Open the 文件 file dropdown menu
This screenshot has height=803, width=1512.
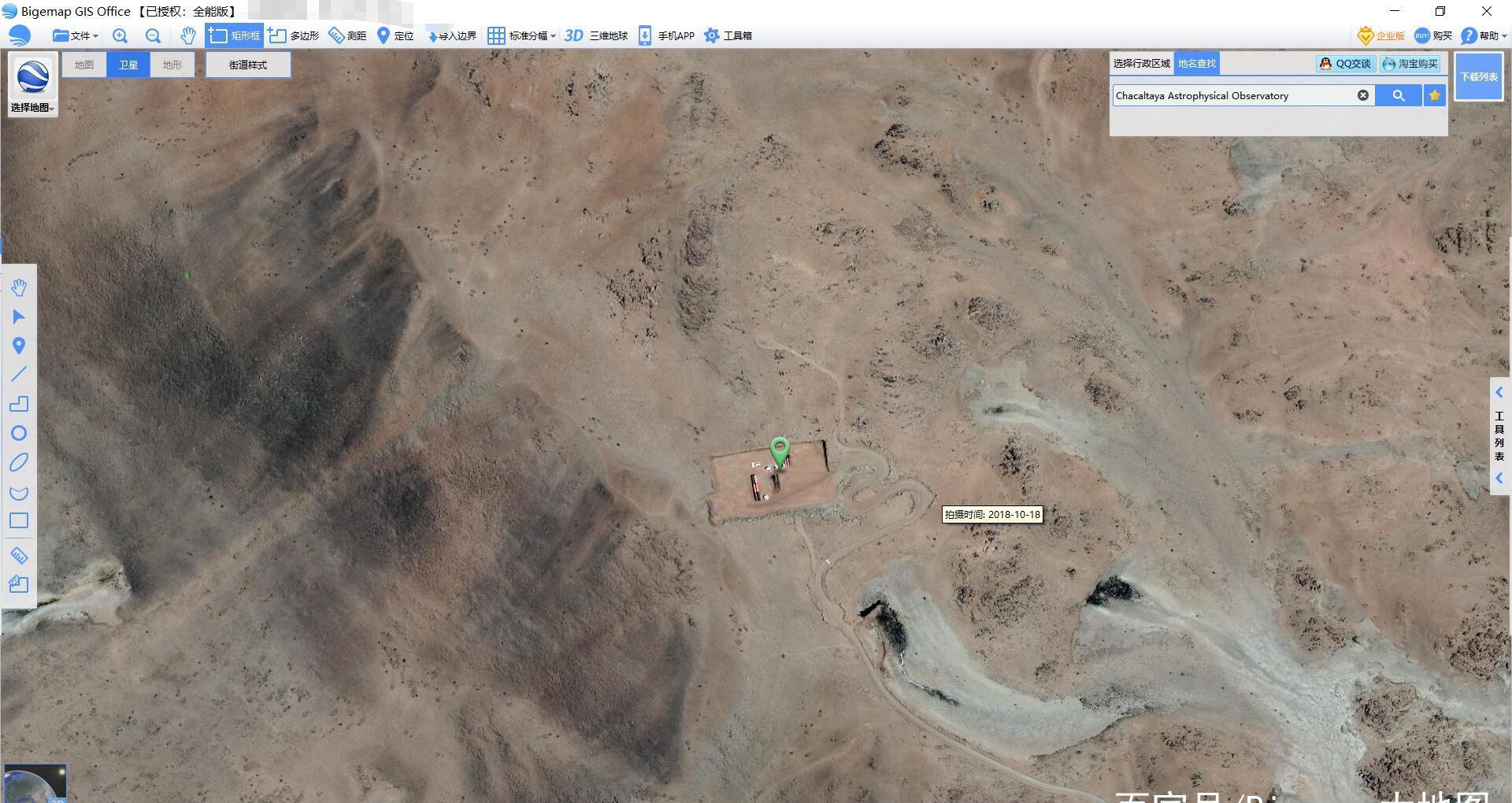(76, 35)
